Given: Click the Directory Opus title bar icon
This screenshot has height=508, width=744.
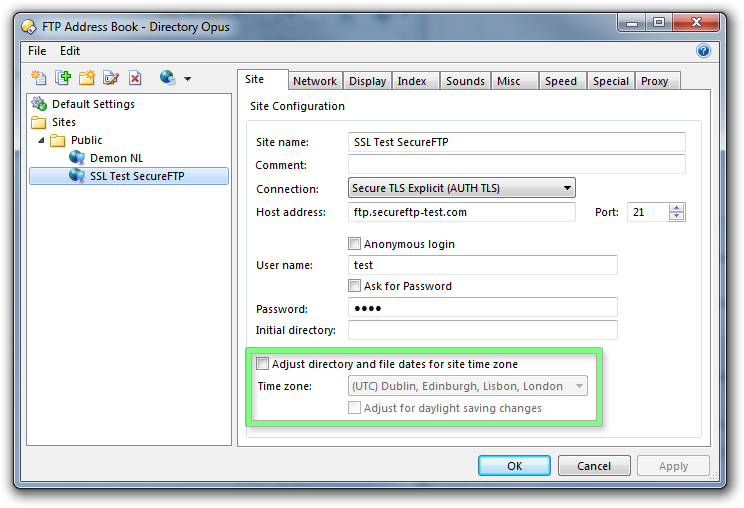Looking at the screenshot, I should point(29,27).
